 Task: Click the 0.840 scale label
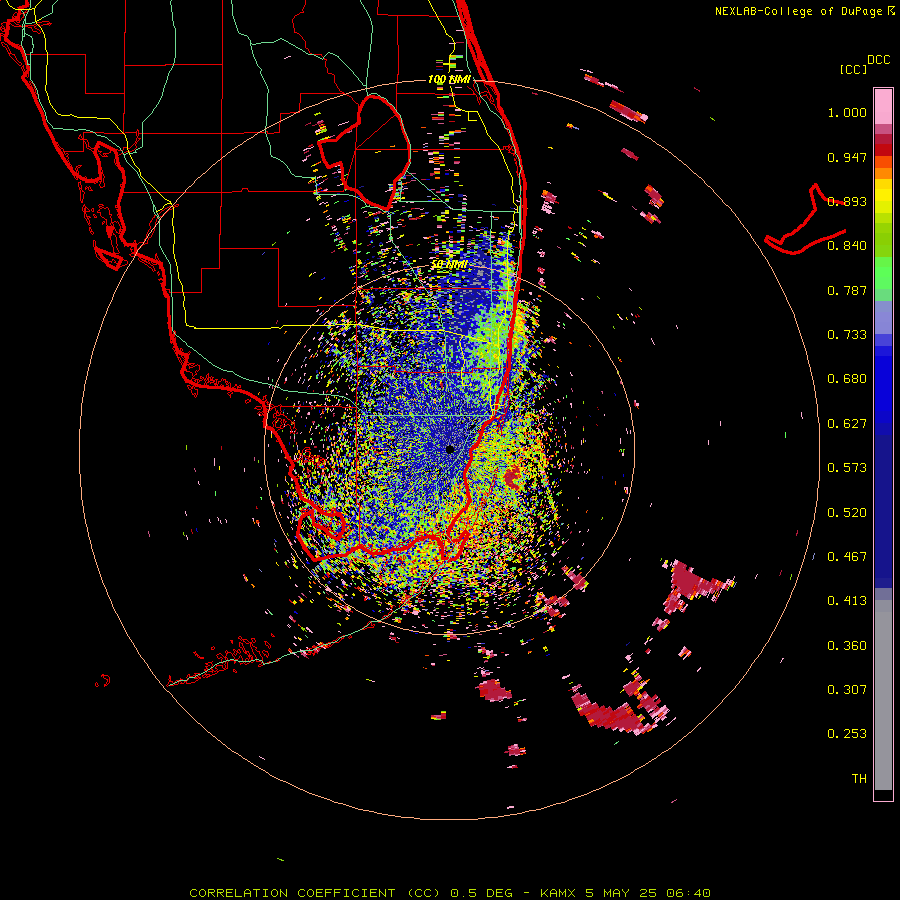[x=847, y=246]
